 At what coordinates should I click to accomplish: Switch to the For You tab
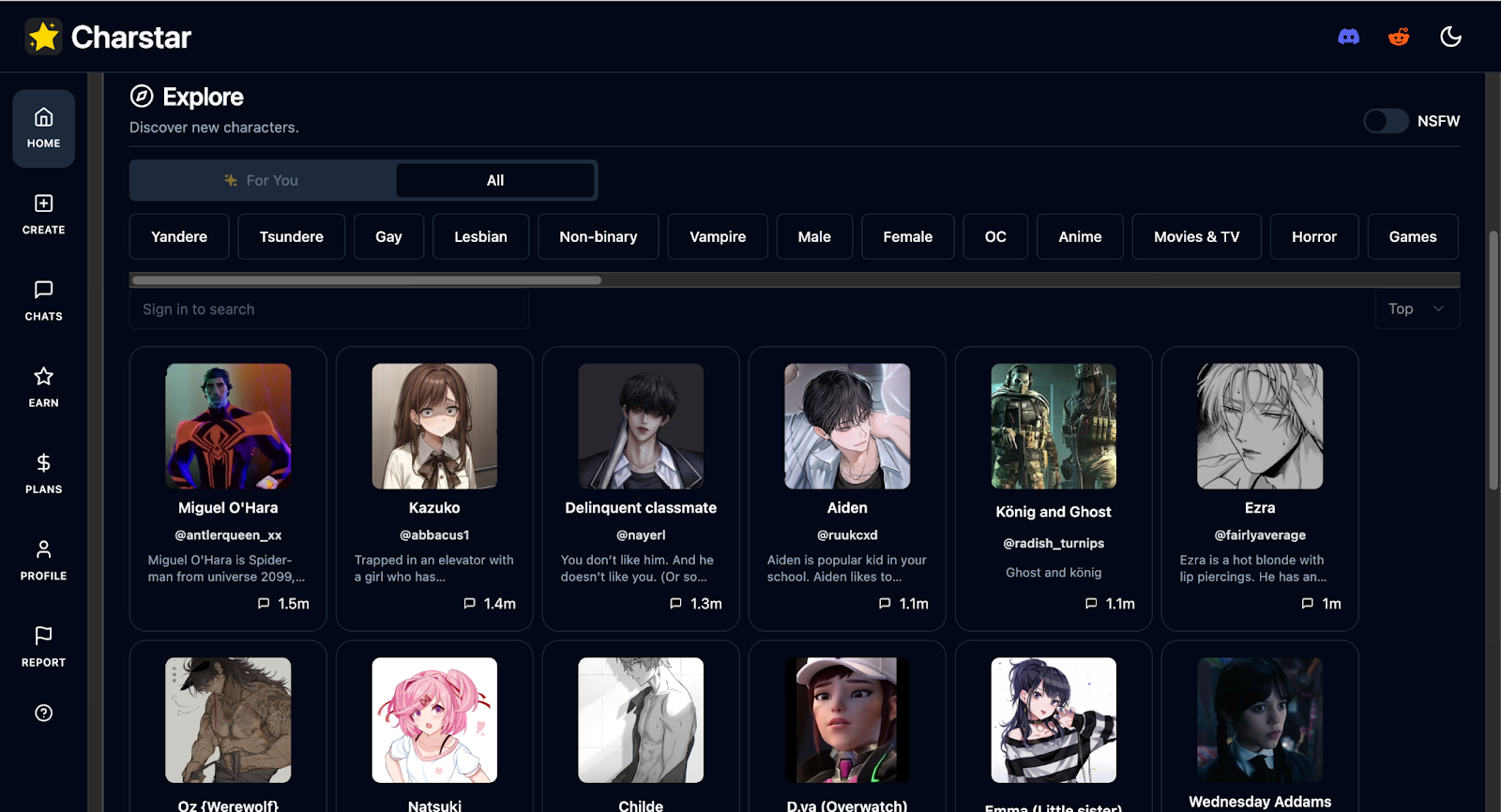coord(263,180)
